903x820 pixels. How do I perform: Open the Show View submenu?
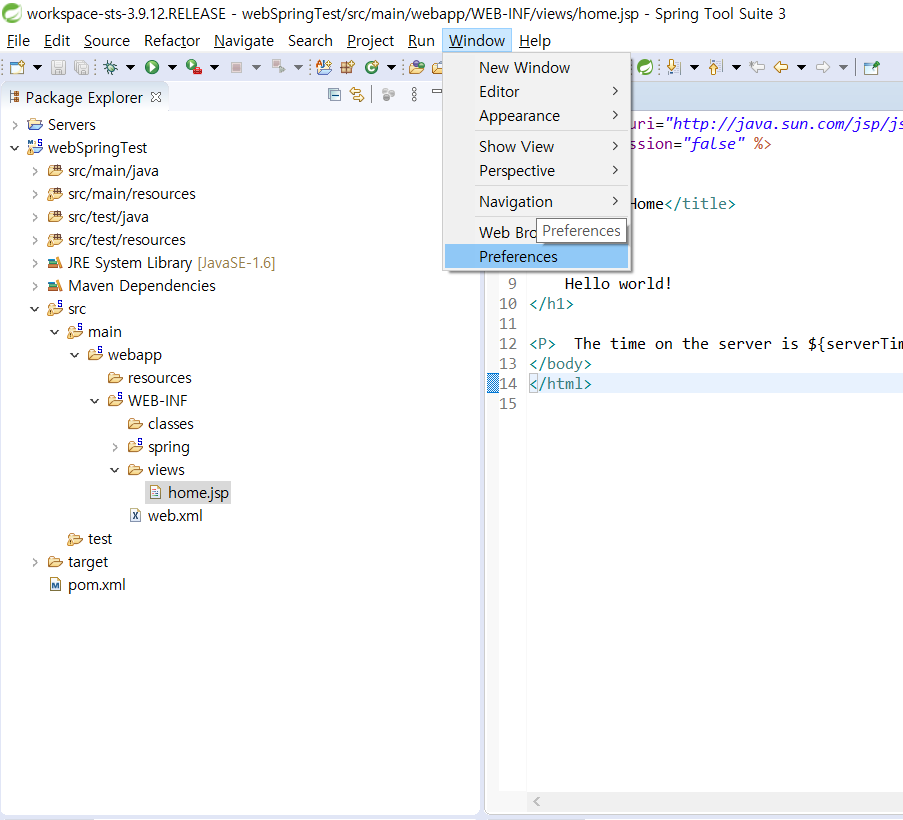[x=537, y=147]
